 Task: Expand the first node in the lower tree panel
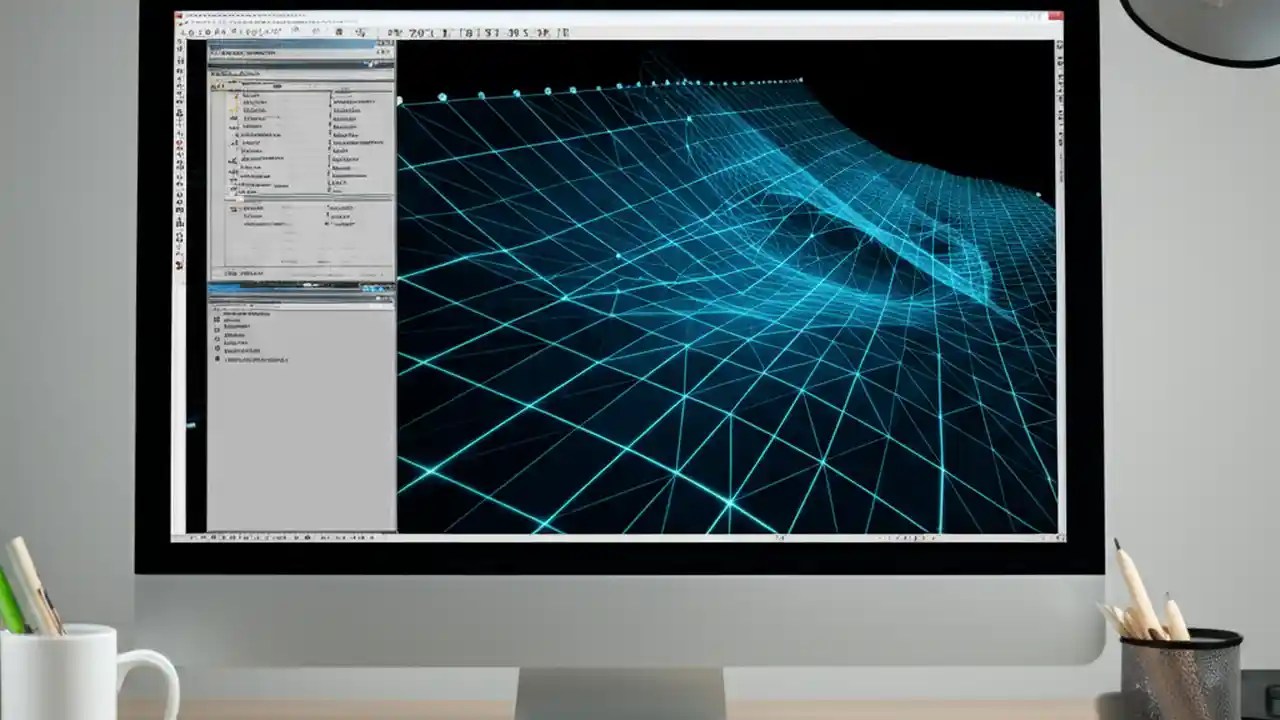click(216, 312)
